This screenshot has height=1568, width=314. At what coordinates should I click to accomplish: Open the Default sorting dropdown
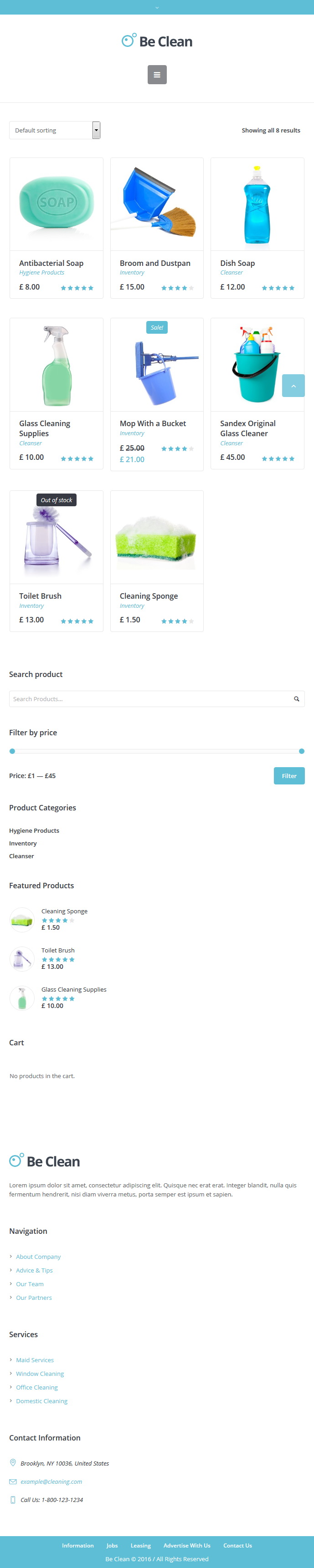pos(55,130)
